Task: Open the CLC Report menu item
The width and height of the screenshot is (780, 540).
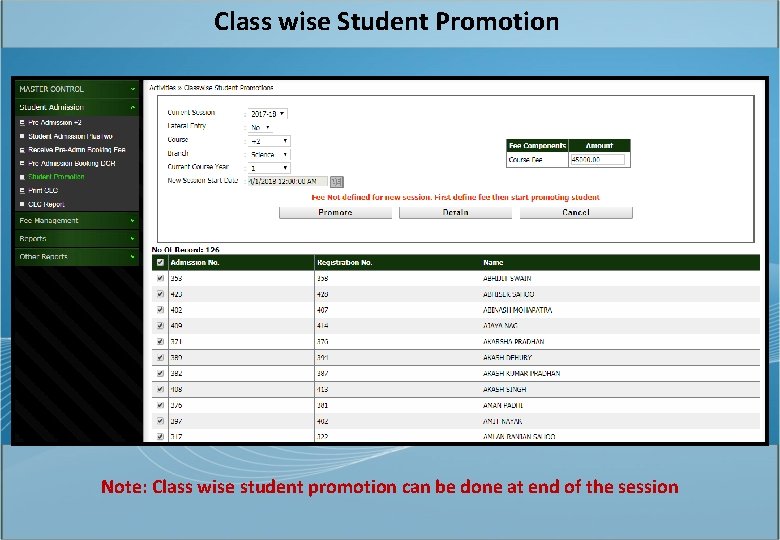Action: [x=46, y=204]
